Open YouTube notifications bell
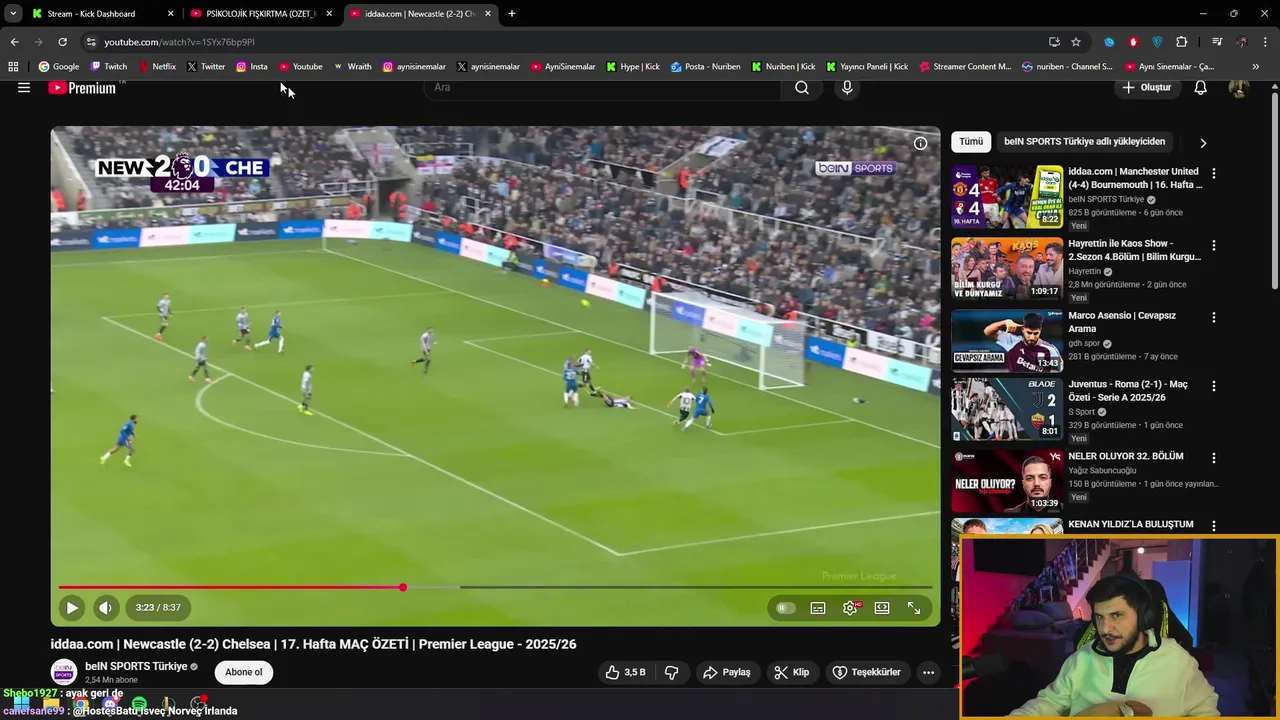1280x720 pixels. pyautogui.click(x=1200, y=88)
